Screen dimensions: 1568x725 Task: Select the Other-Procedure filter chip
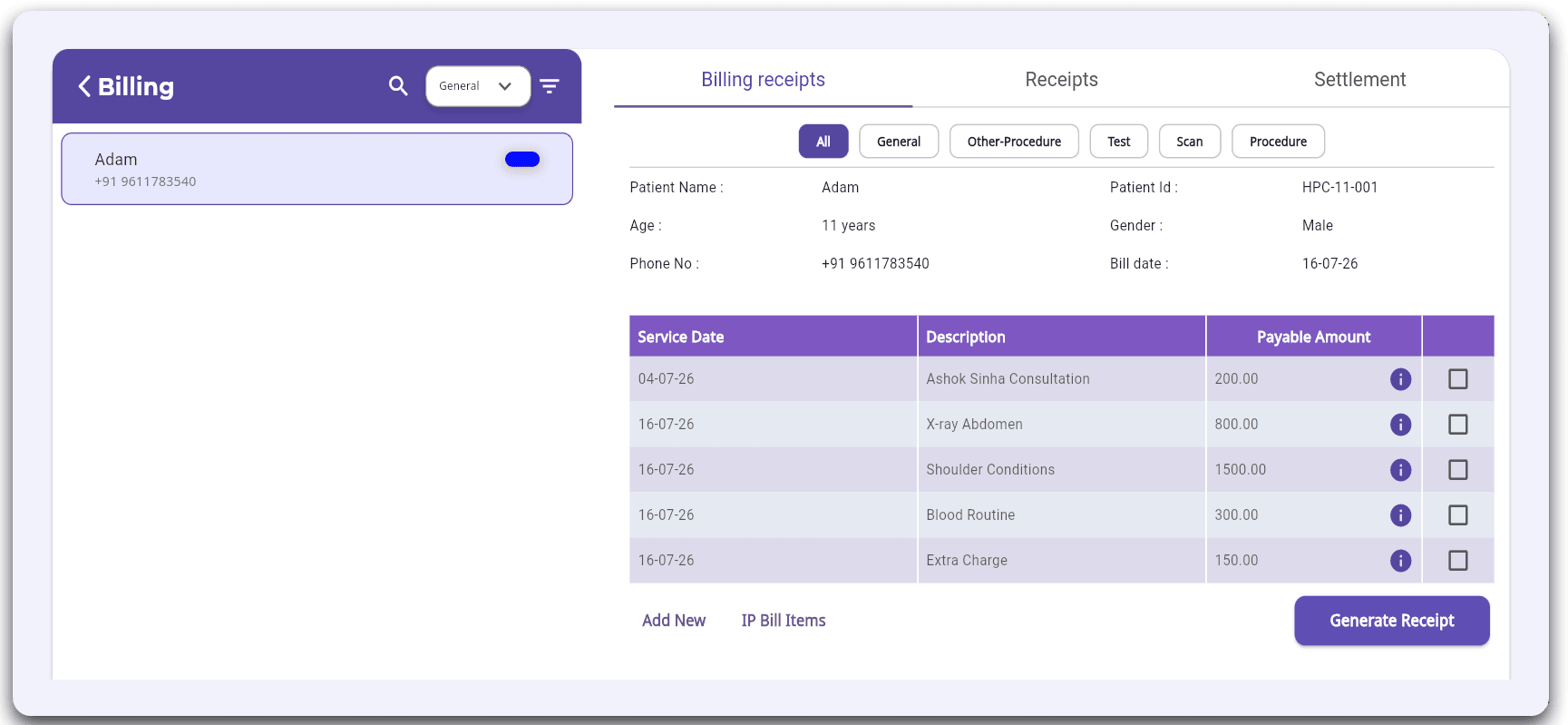[x=1014, y=142]
